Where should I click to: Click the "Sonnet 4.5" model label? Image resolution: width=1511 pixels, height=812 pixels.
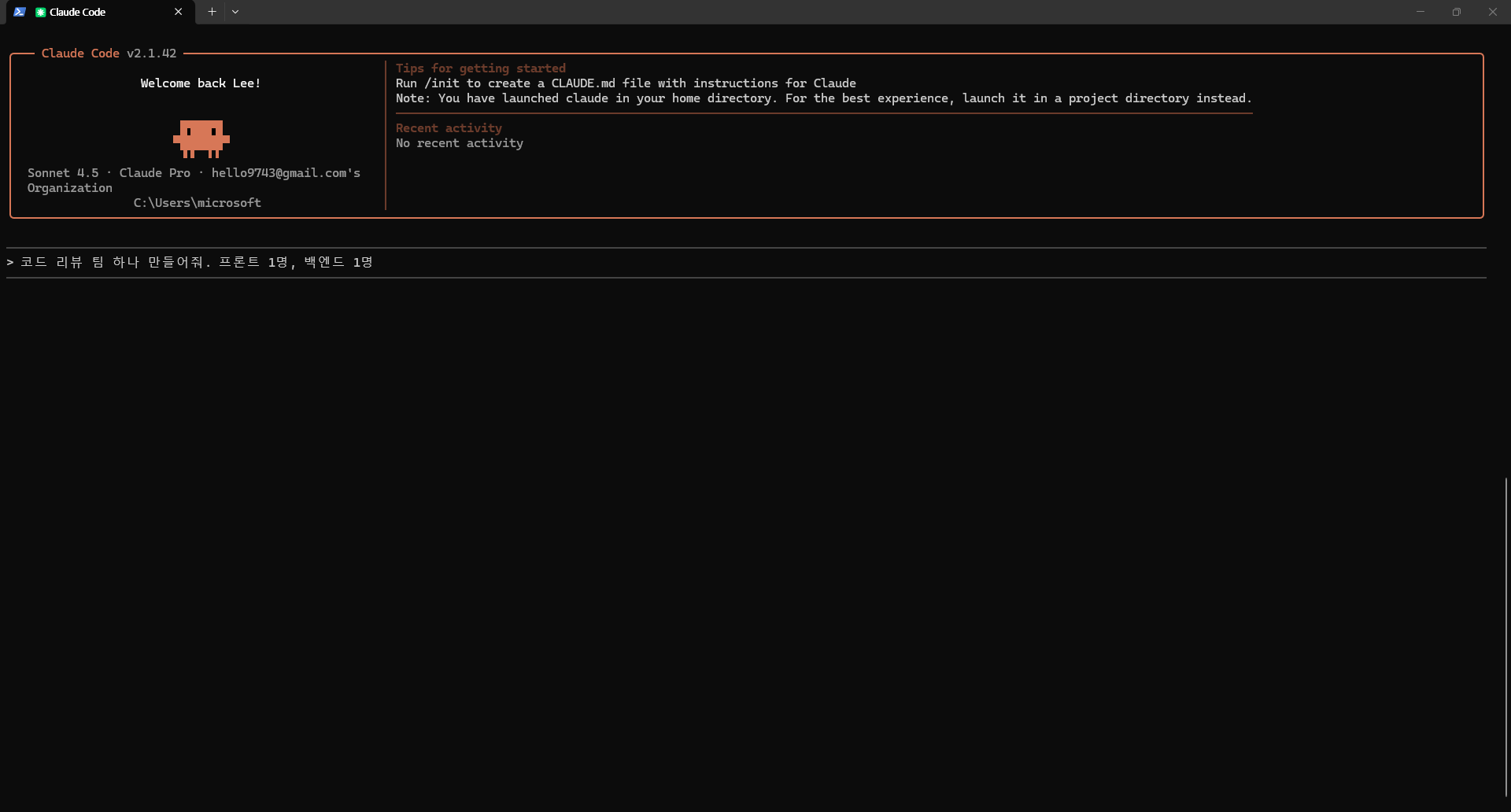(63, 173)
